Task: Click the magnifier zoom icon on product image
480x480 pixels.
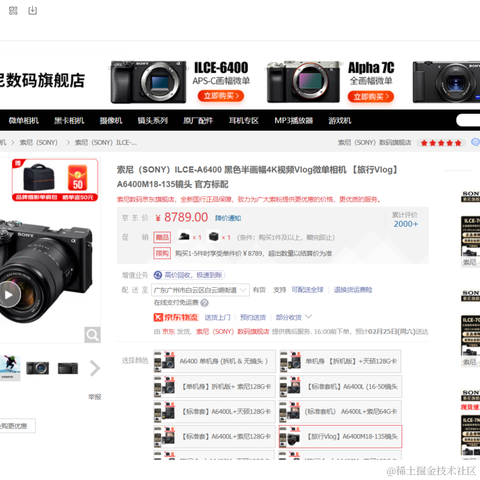Action: click(x=92, y=335)
